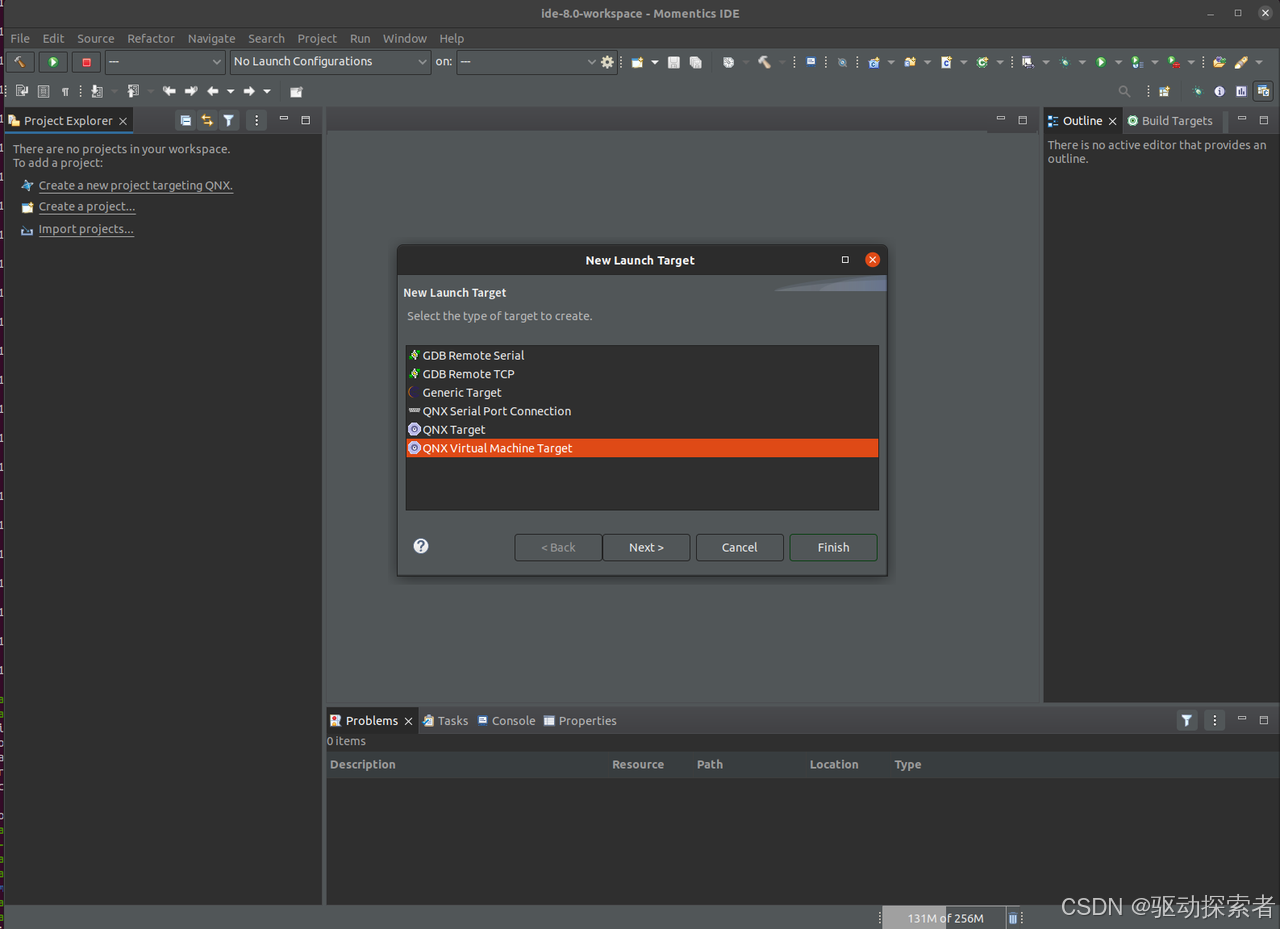Screen dimensions: 1280x929
Task: Switch to the System Information perspective icon
Action: (1219, 91)
